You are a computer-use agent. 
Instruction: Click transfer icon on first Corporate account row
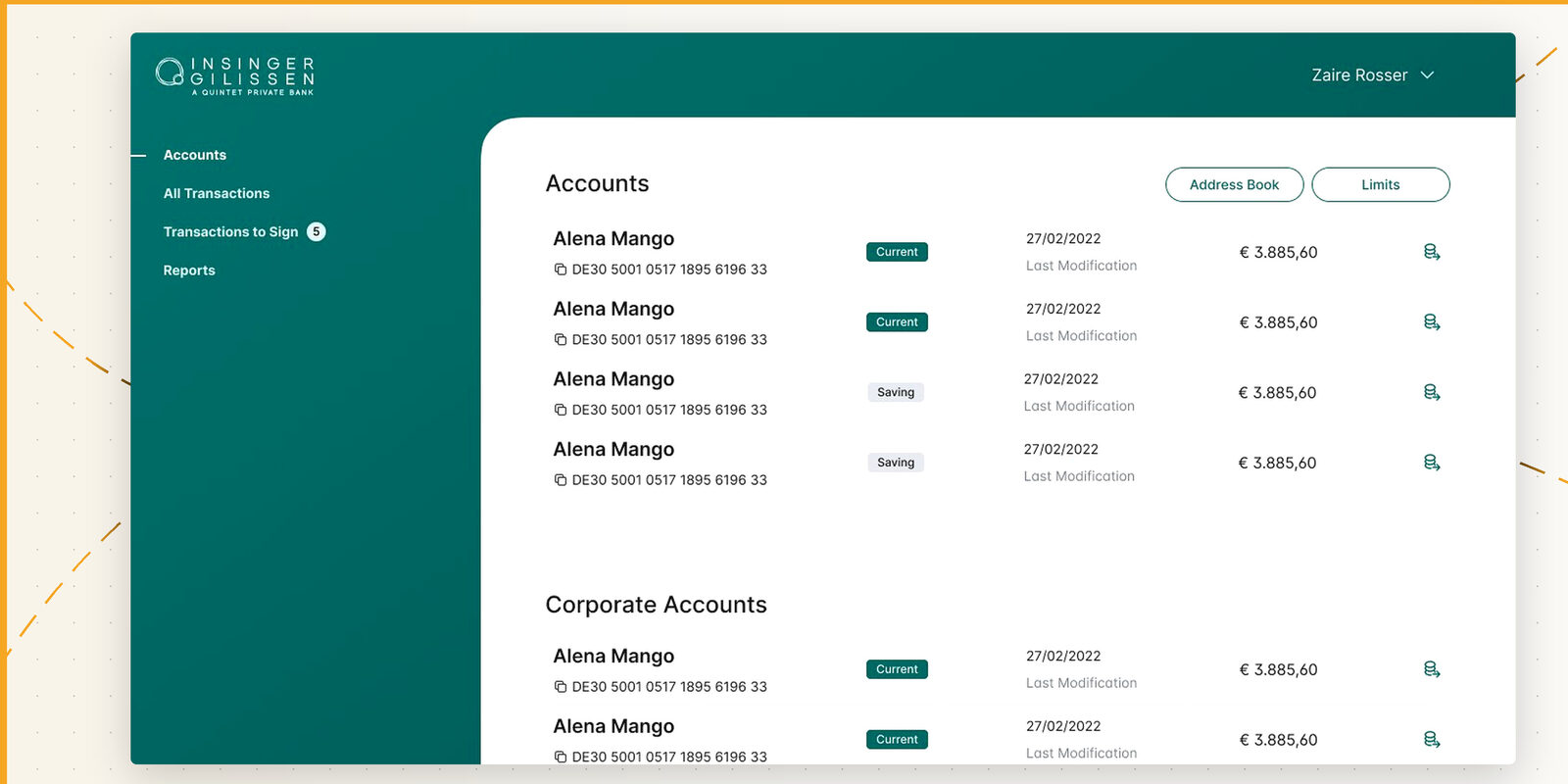point(1431,669)
